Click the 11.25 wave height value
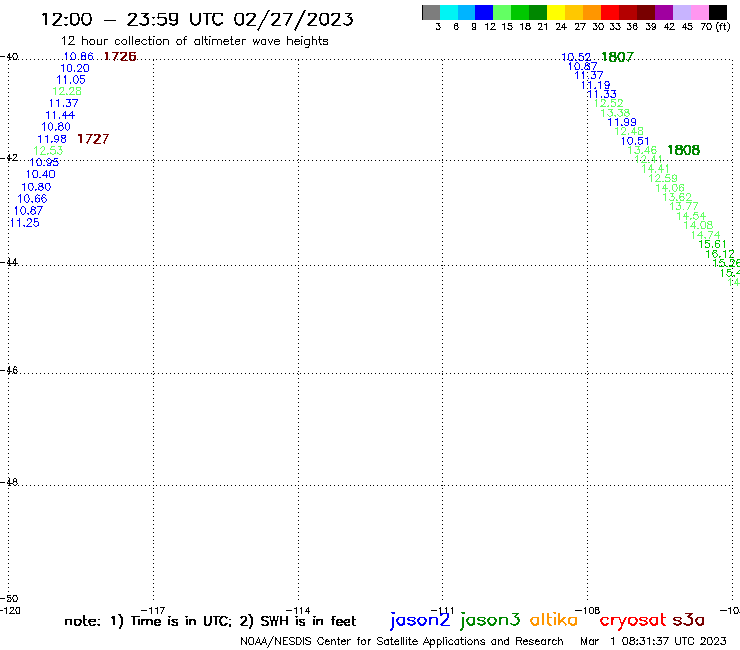This screenshot has height=650, width=740. [x=25, y=223]
